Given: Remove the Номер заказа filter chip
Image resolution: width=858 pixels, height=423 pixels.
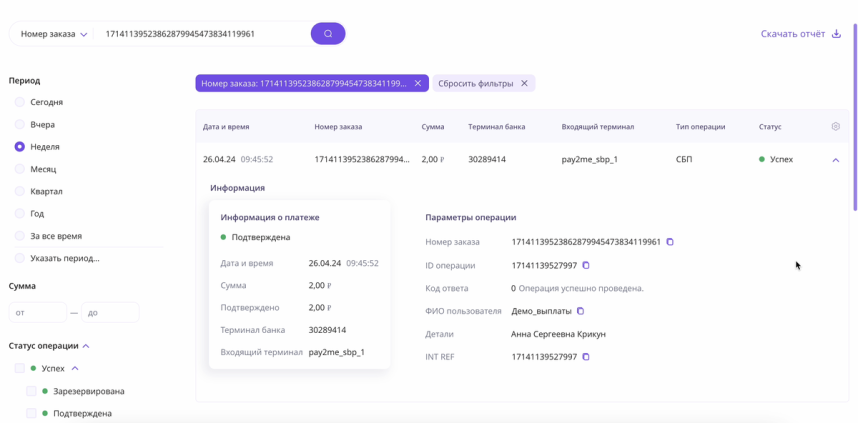Looking at the screenshot, I should point(418,84).
